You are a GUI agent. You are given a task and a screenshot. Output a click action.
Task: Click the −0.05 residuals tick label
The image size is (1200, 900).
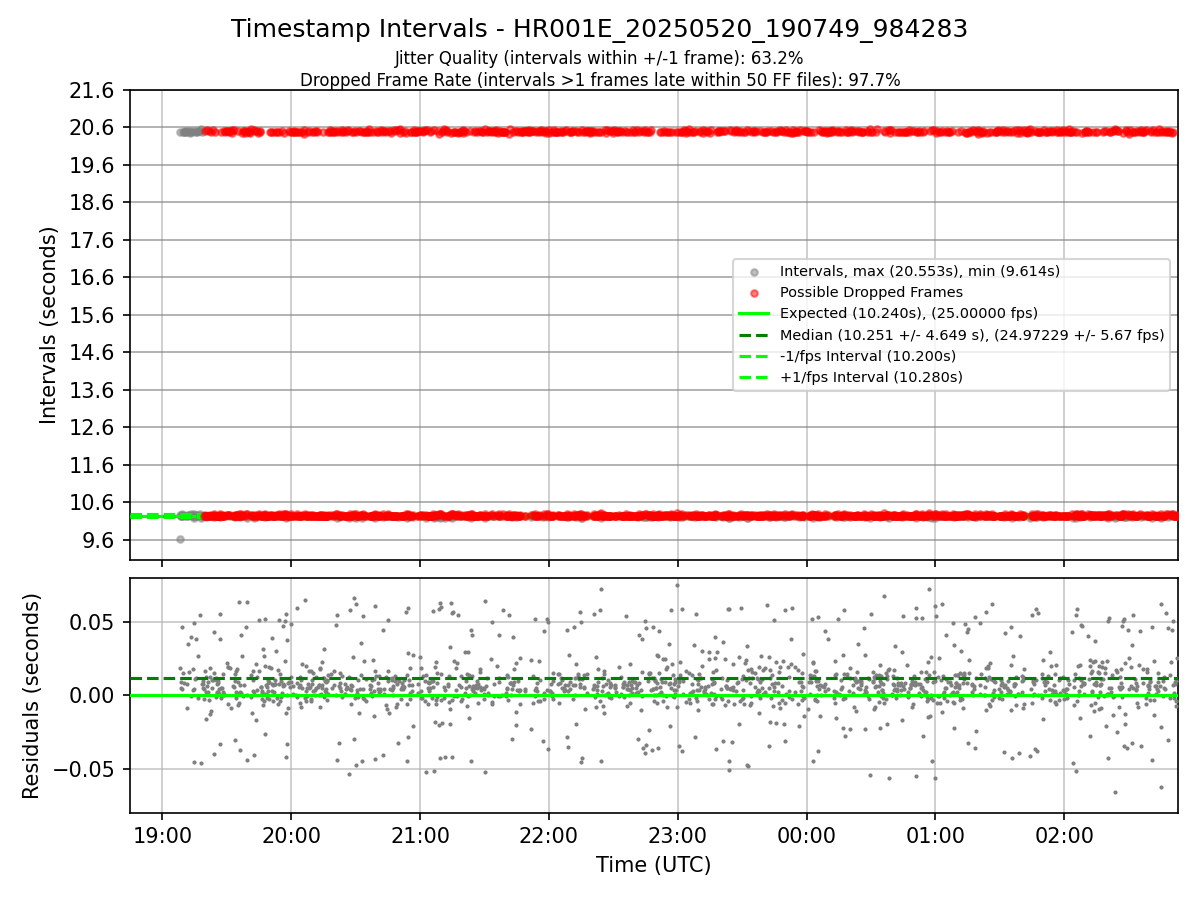click(x=84, y=770)
